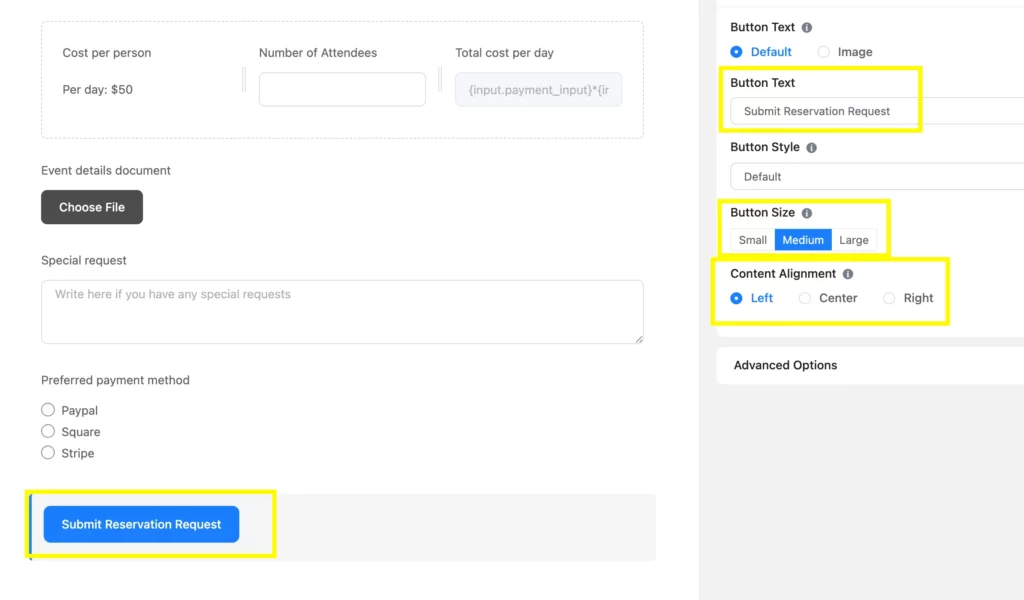Select the Image button text radio
This screenshot has width=1024, height=600.
point(824,52)
